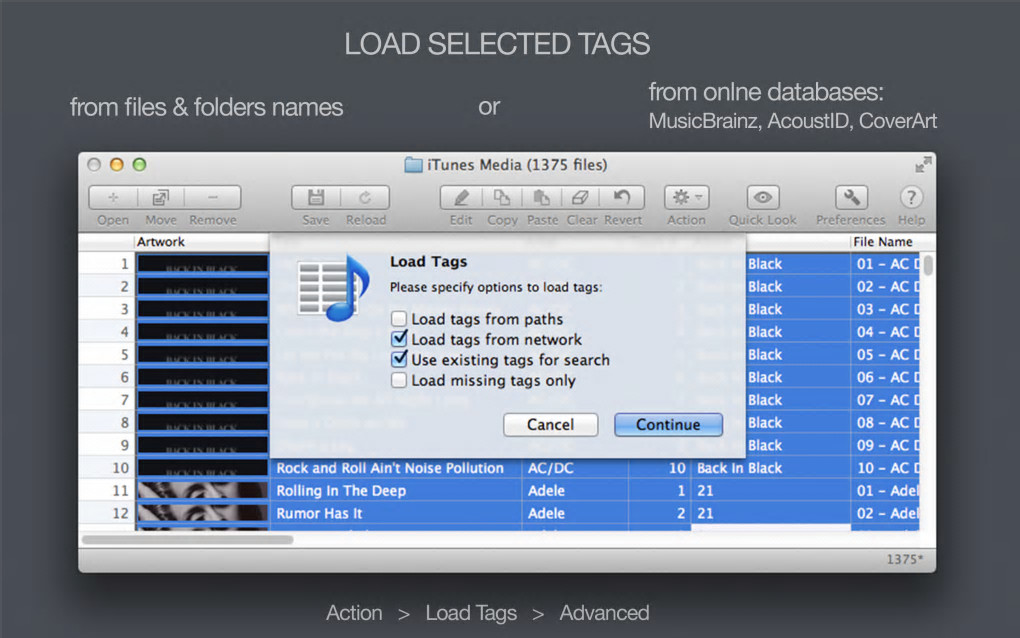Image resolution: width=1020 pixels, height=638 pixels.
Task: Copy tags with the Copy icon
Action: [x=502, y=197]
